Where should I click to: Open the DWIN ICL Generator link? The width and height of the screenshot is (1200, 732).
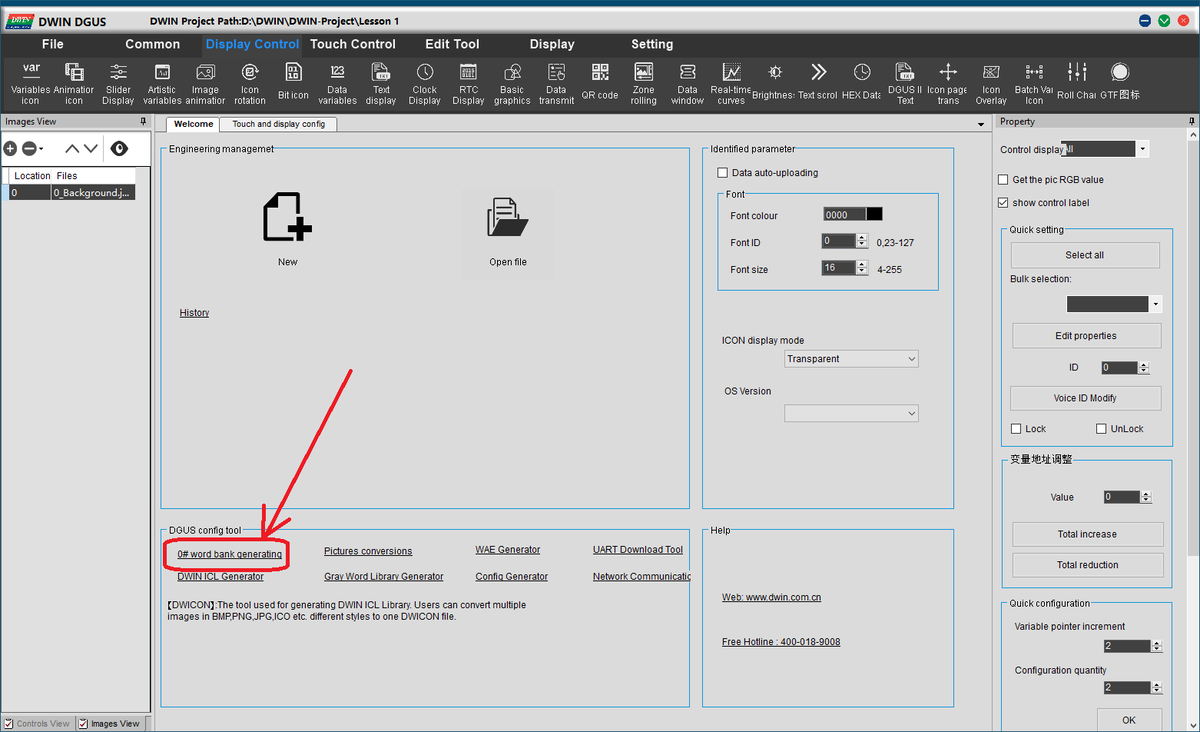tap(221, 577)
